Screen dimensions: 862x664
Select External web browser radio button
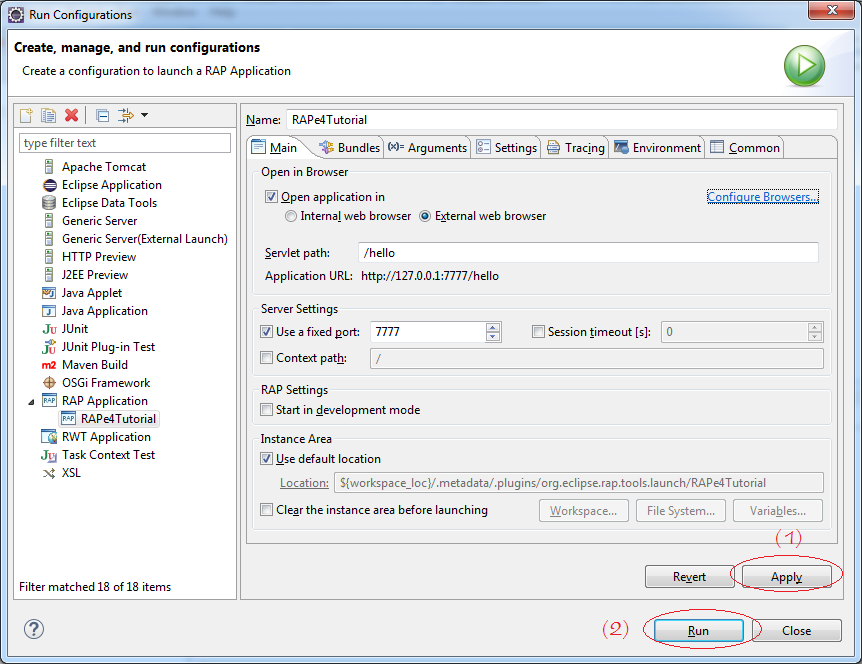click(x=425, y=217)
